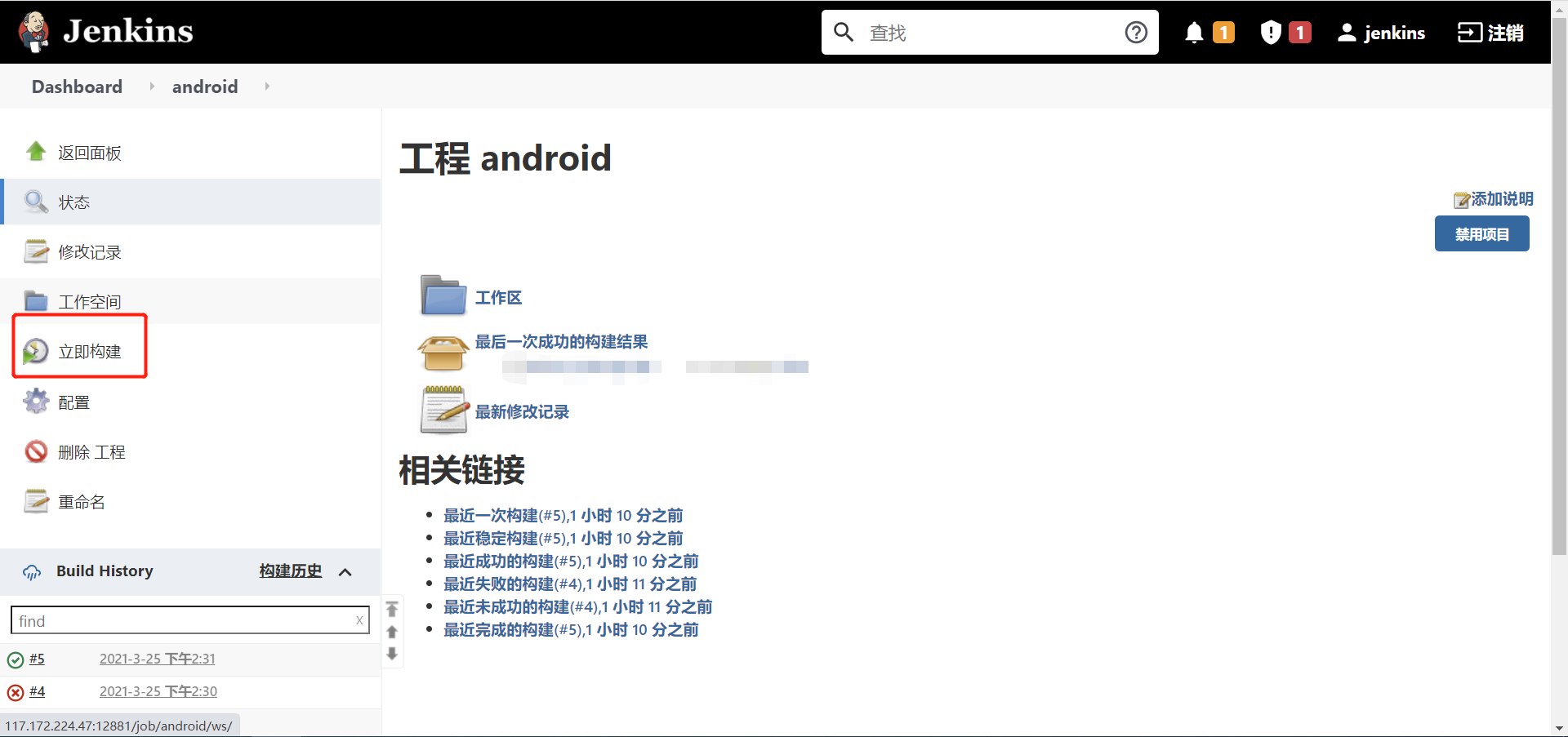Navigate to Dashboard via breadcrumb
The width and height of the screenshot is (1568, 737).
click(x=76, y=86)
